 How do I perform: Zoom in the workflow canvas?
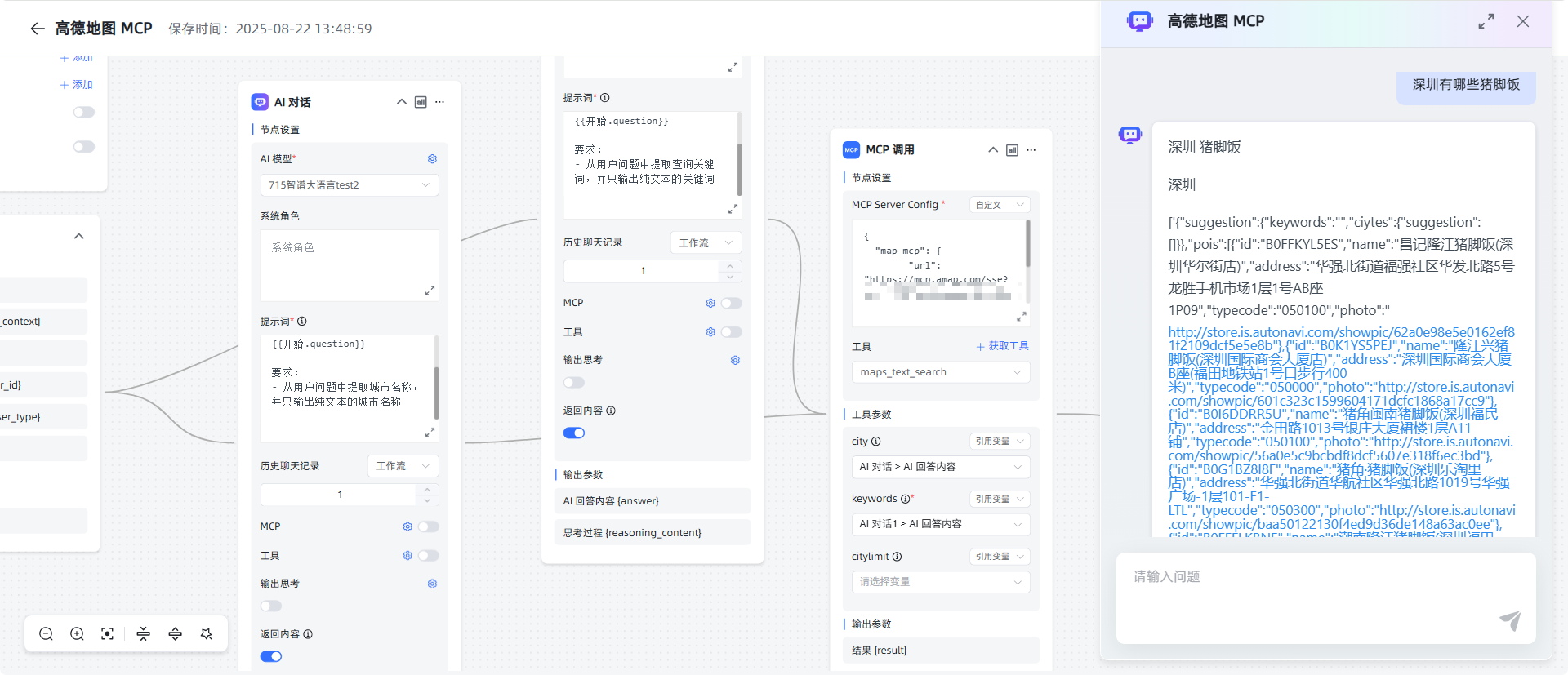point(78,634)
